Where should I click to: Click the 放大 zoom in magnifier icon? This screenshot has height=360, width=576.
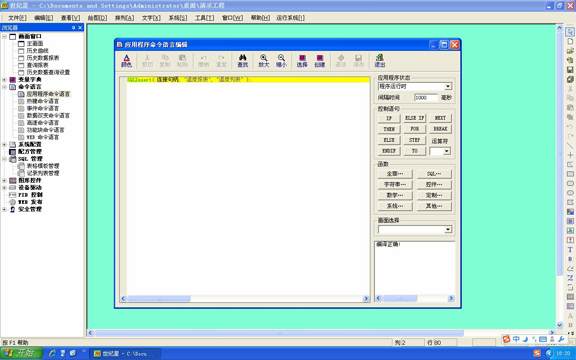click(263, 61)
